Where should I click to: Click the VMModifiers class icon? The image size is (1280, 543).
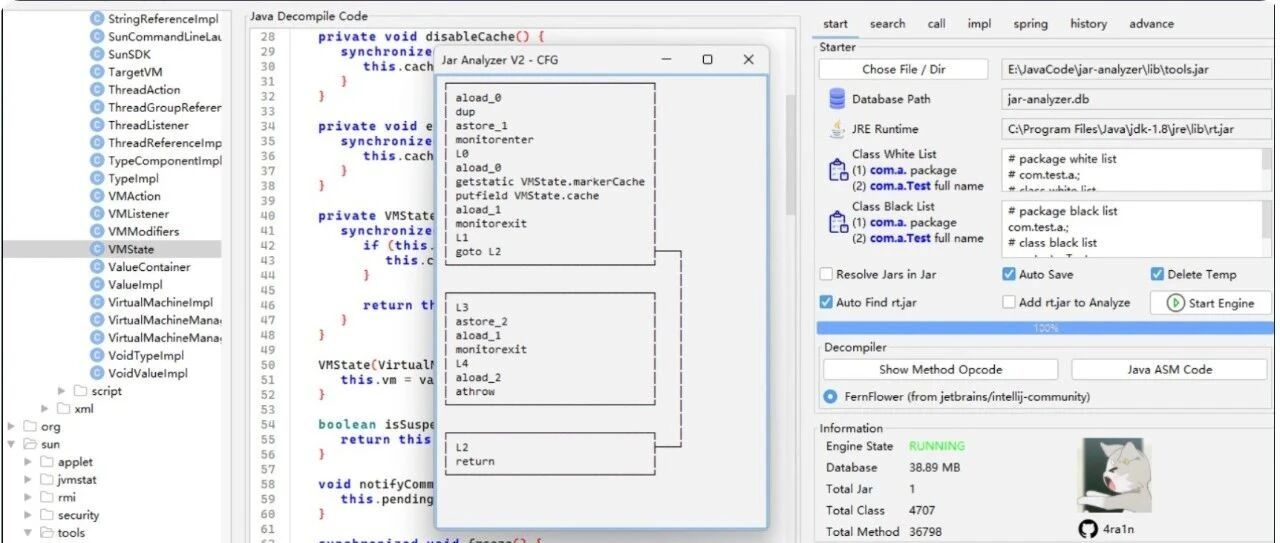97,231
